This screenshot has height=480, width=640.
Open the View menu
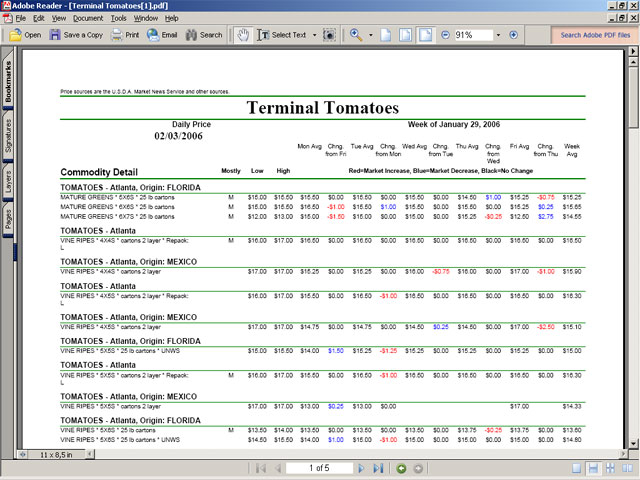[x=59, y=18]
